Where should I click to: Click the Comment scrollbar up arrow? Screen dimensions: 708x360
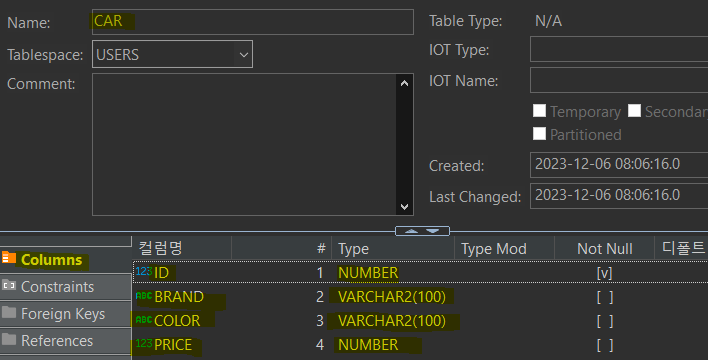tap(404, 83)
